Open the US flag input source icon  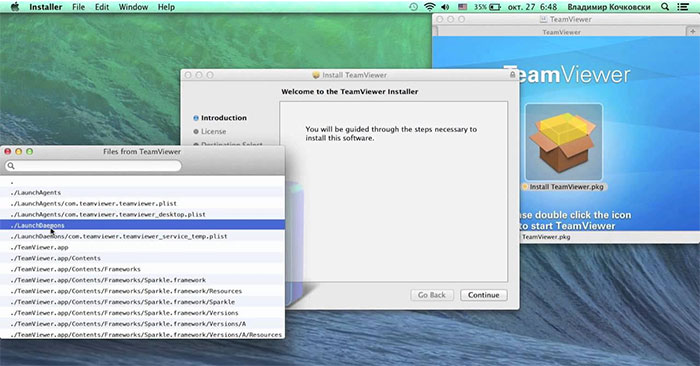click(x=462, y=7)
